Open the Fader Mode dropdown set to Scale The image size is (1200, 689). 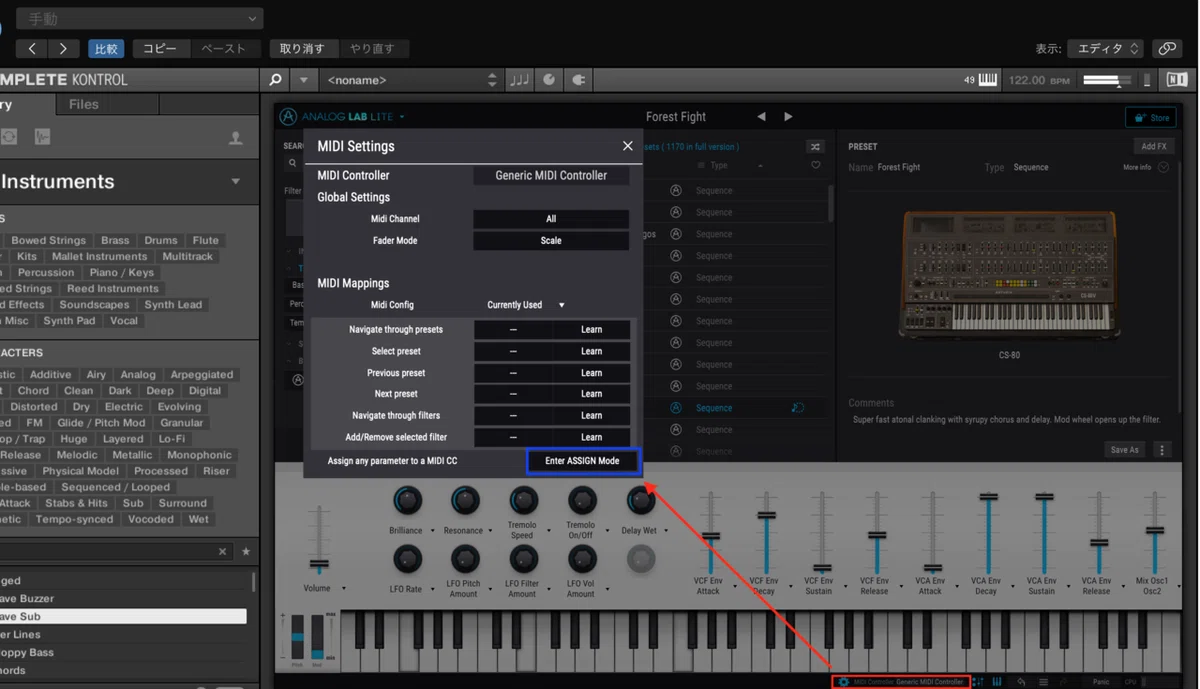click(551, 241)
